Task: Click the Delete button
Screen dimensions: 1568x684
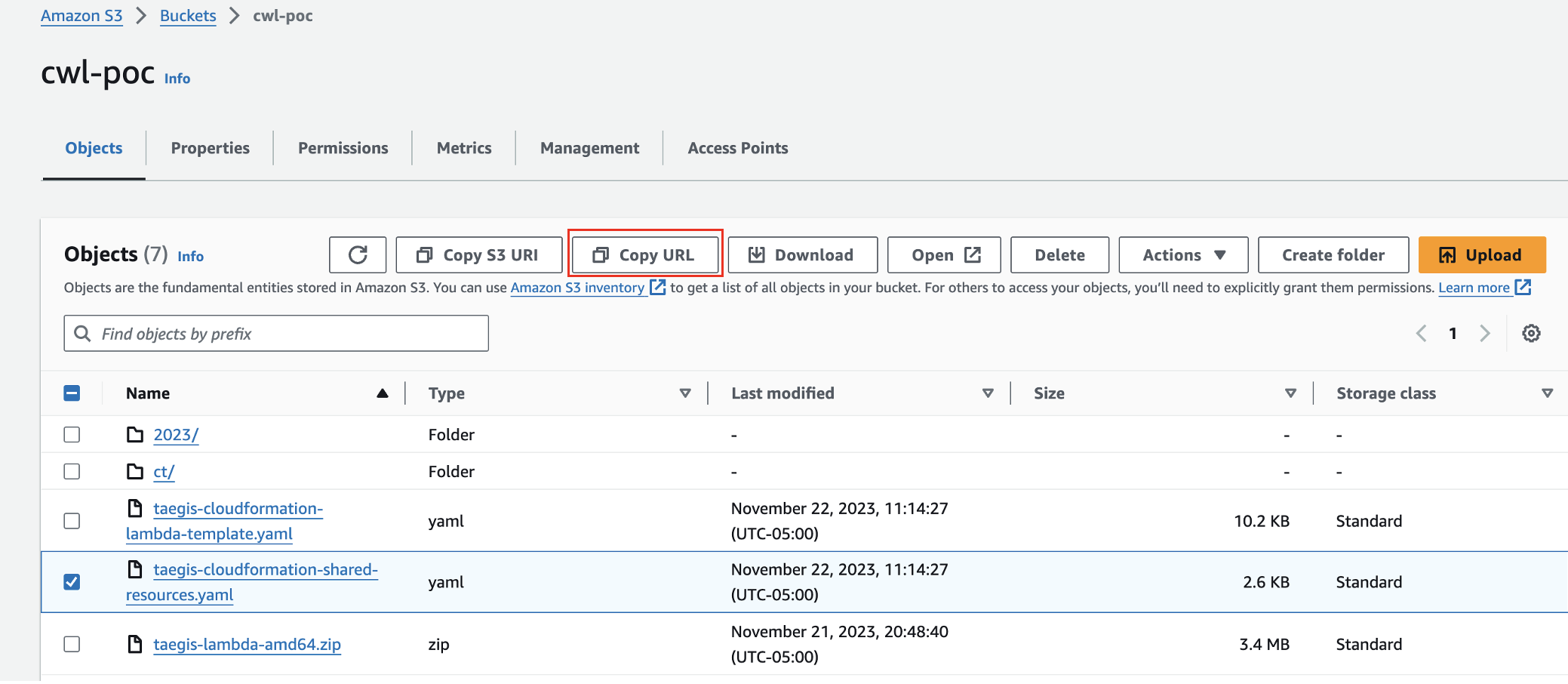Action: (1059, 255)
